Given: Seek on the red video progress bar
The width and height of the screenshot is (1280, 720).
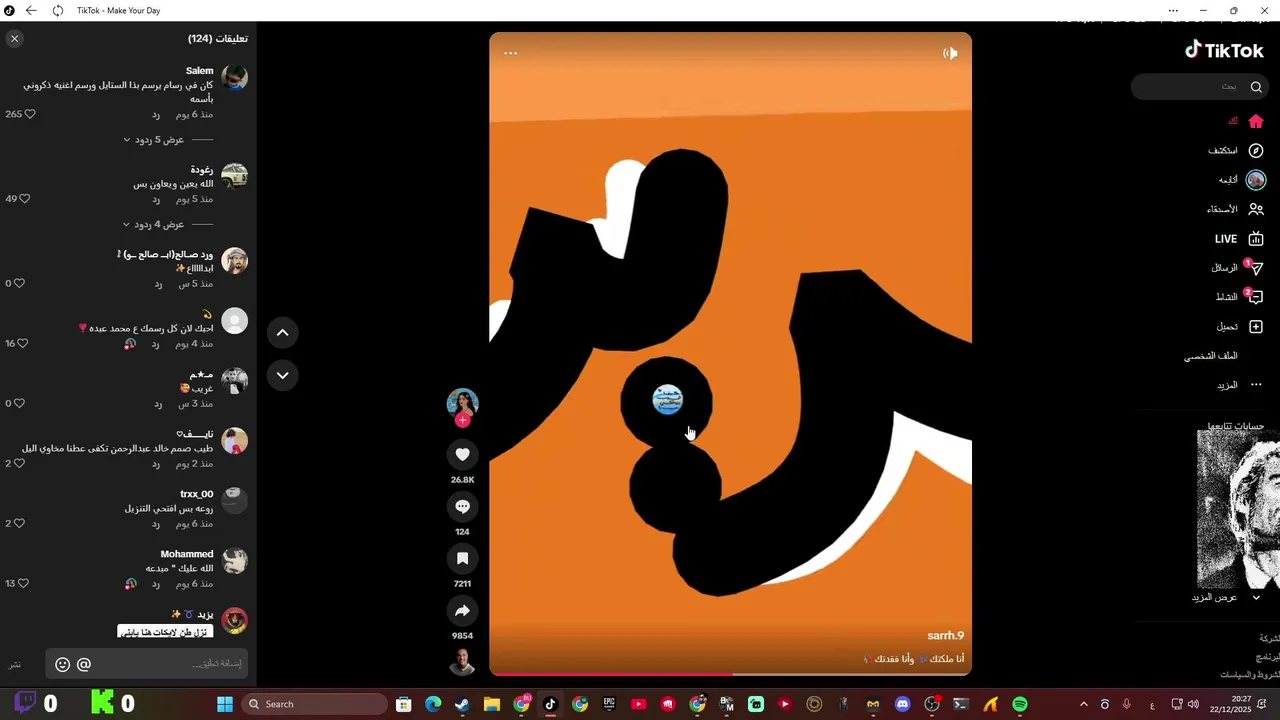Looking at the screenshot, I should 730,674.
